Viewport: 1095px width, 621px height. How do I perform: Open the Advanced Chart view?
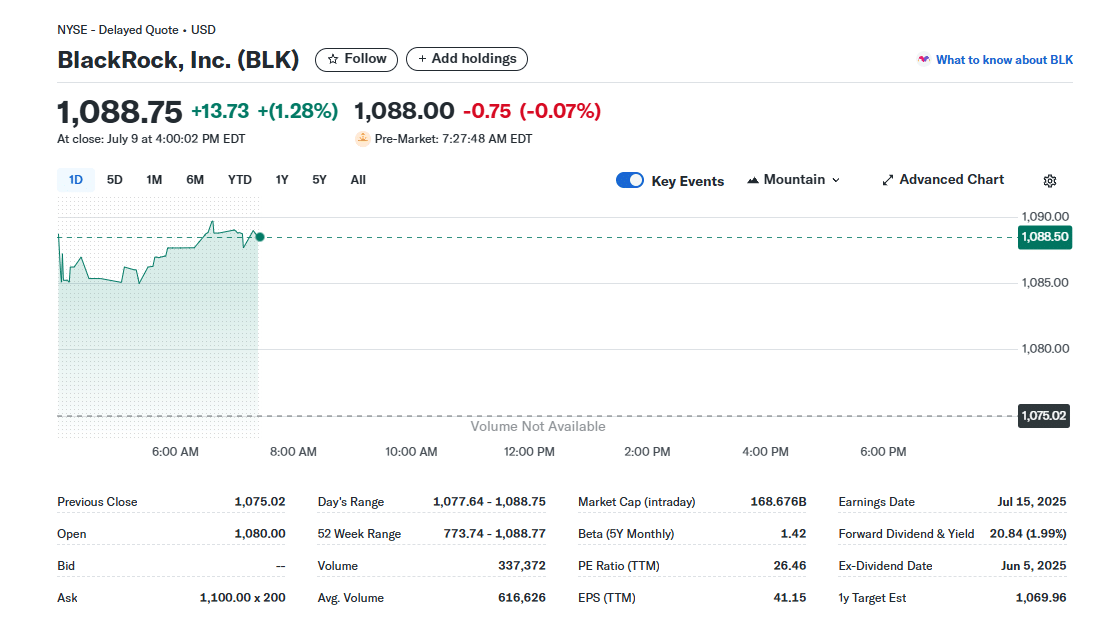click(x=943, y=180)
